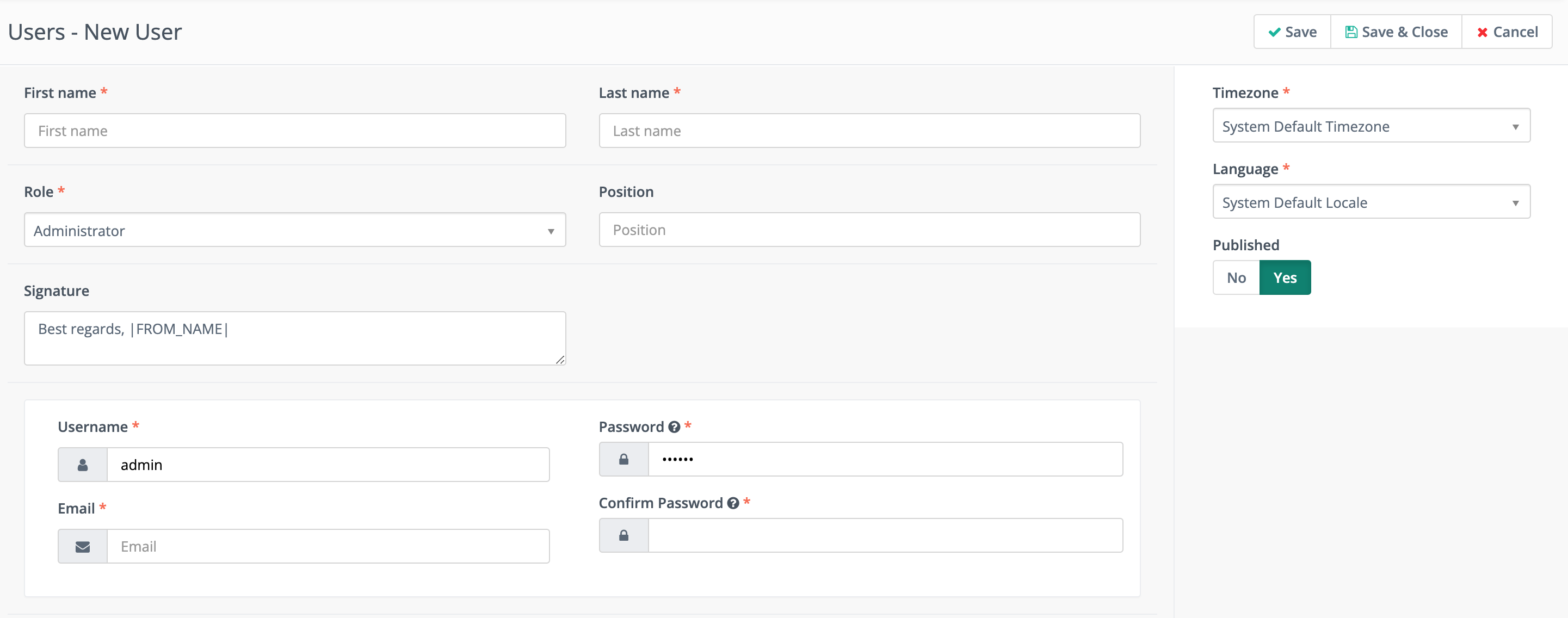Click the First name input field
Image resolution: width=1568 pixels, height=618 pixels.
pos(294,131)
